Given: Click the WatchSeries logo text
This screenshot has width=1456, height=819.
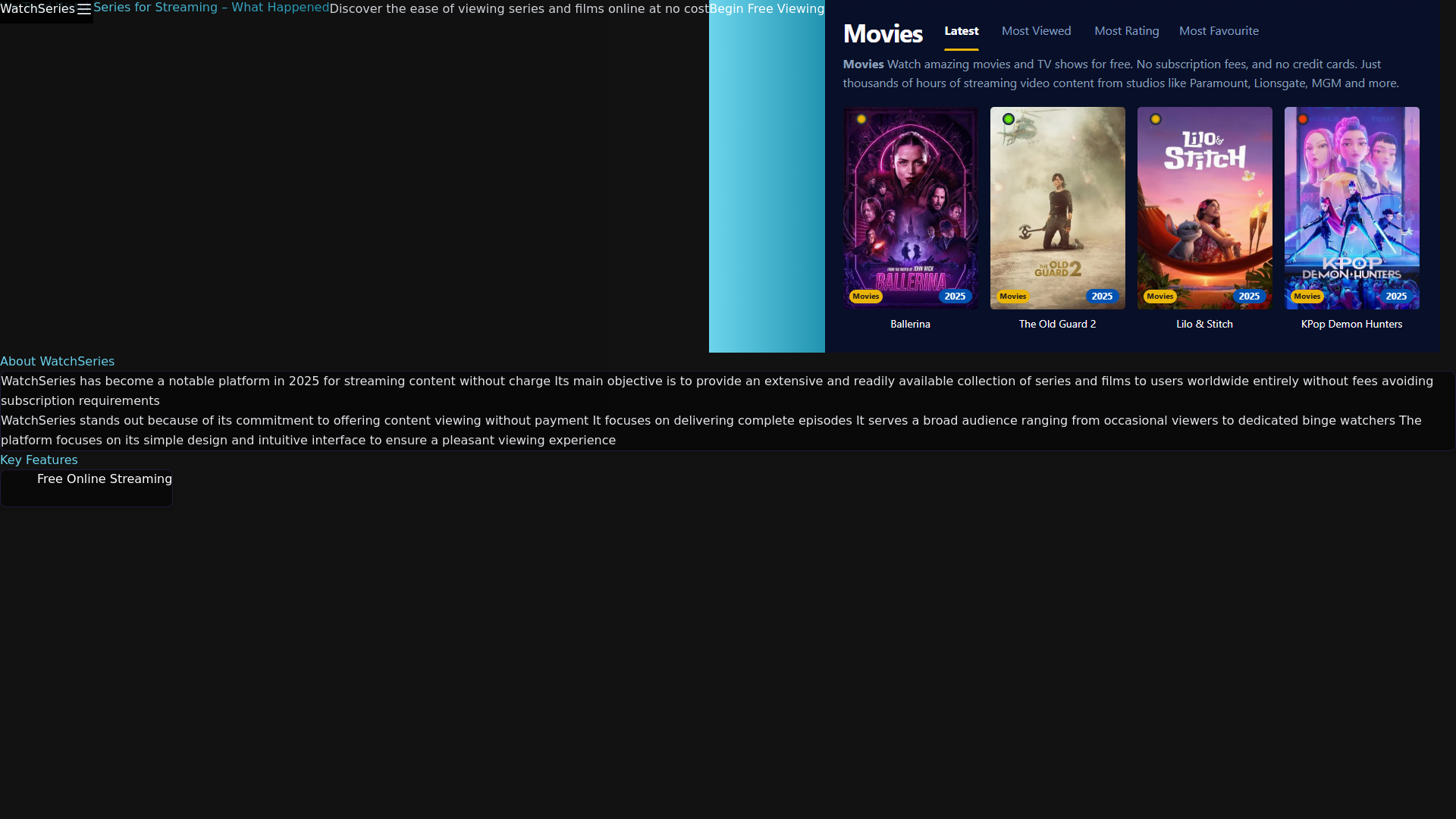Looking at the screenshot, I should coord(37,9).
